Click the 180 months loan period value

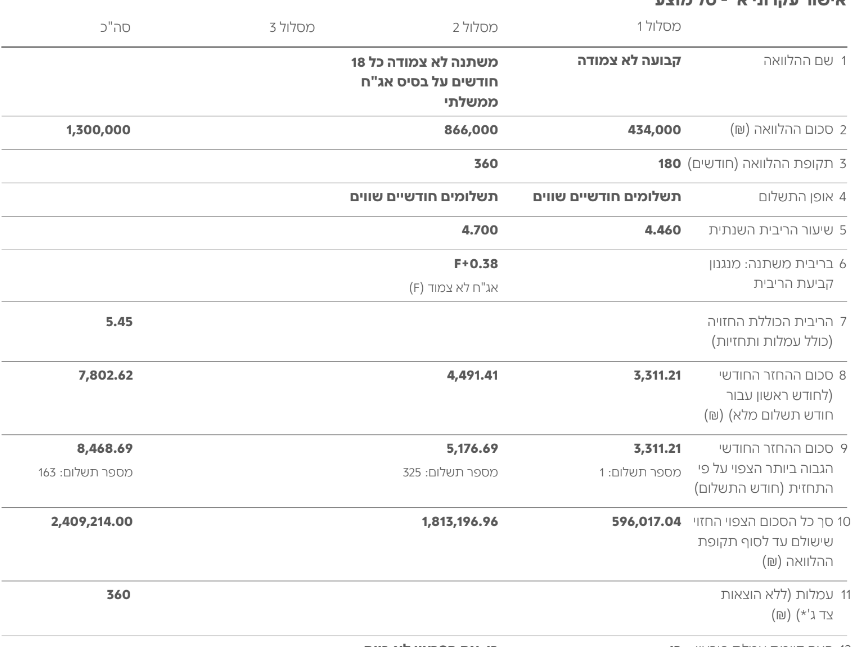pyautogui.click(x=669, y=163)
